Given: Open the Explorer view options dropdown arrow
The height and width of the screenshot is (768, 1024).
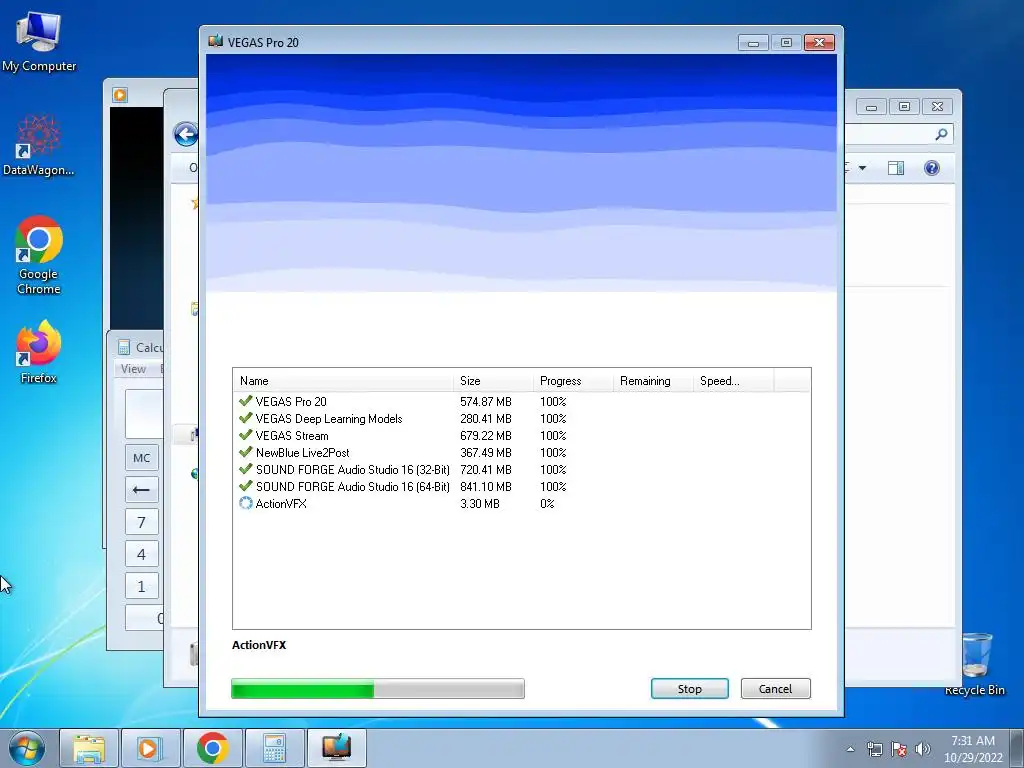Looking at the screenshot, I should click(x=862, y=168).
